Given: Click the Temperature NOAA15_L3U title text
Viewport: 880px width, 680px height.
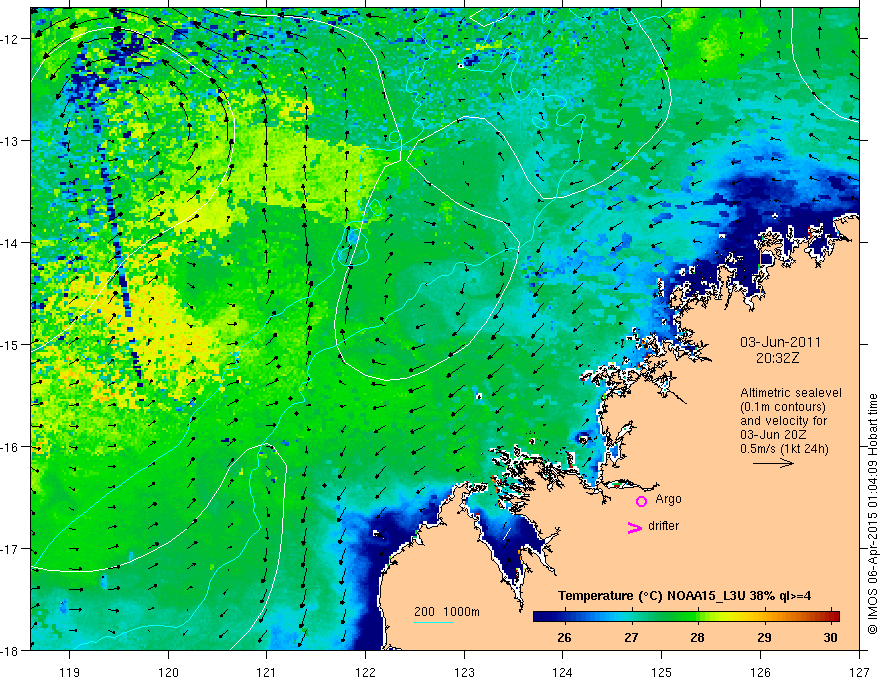Looking at the screenshot, I should point(684,596).
